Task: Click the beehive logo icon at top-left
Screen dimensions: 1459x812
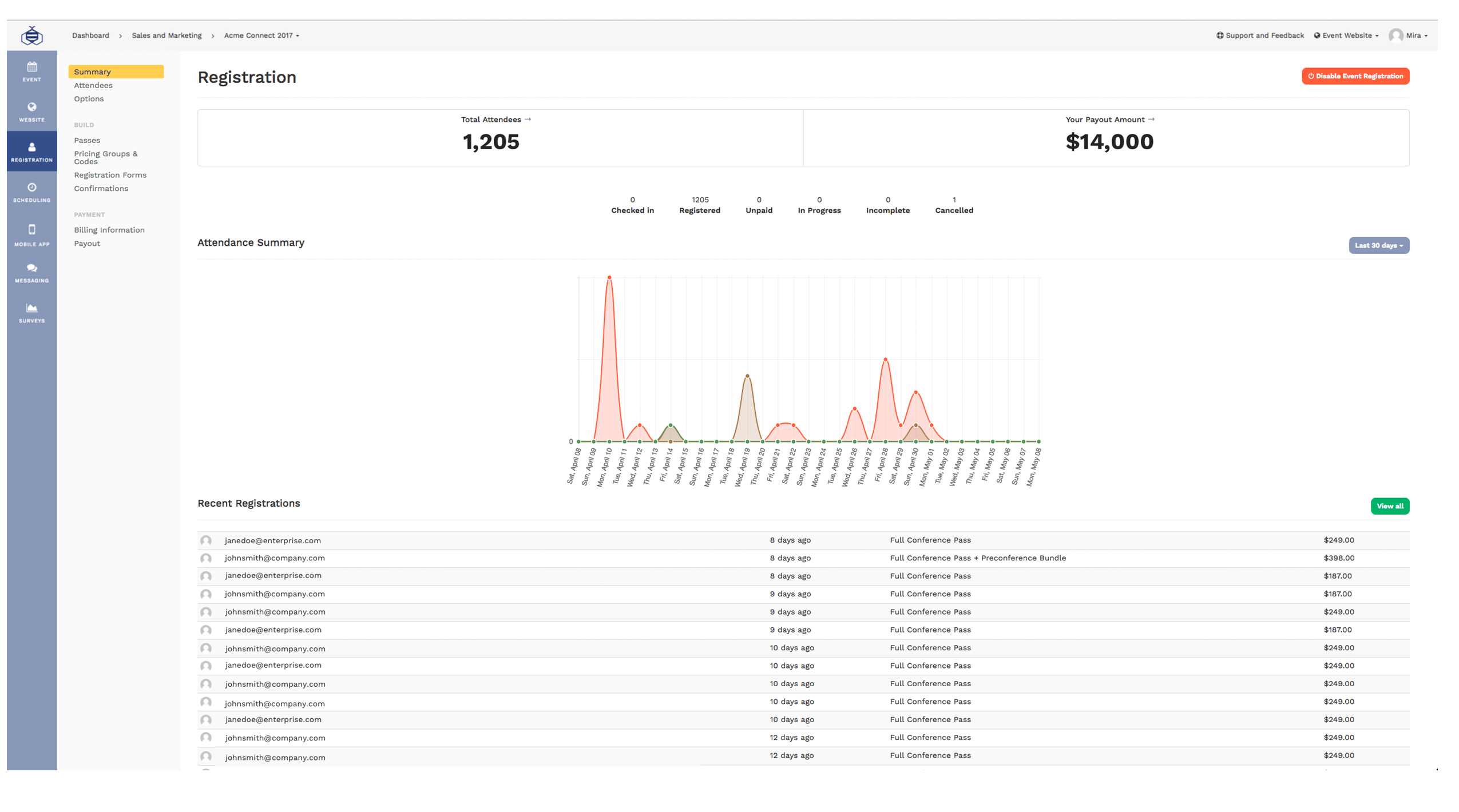Action: click(x=31, y=35)
